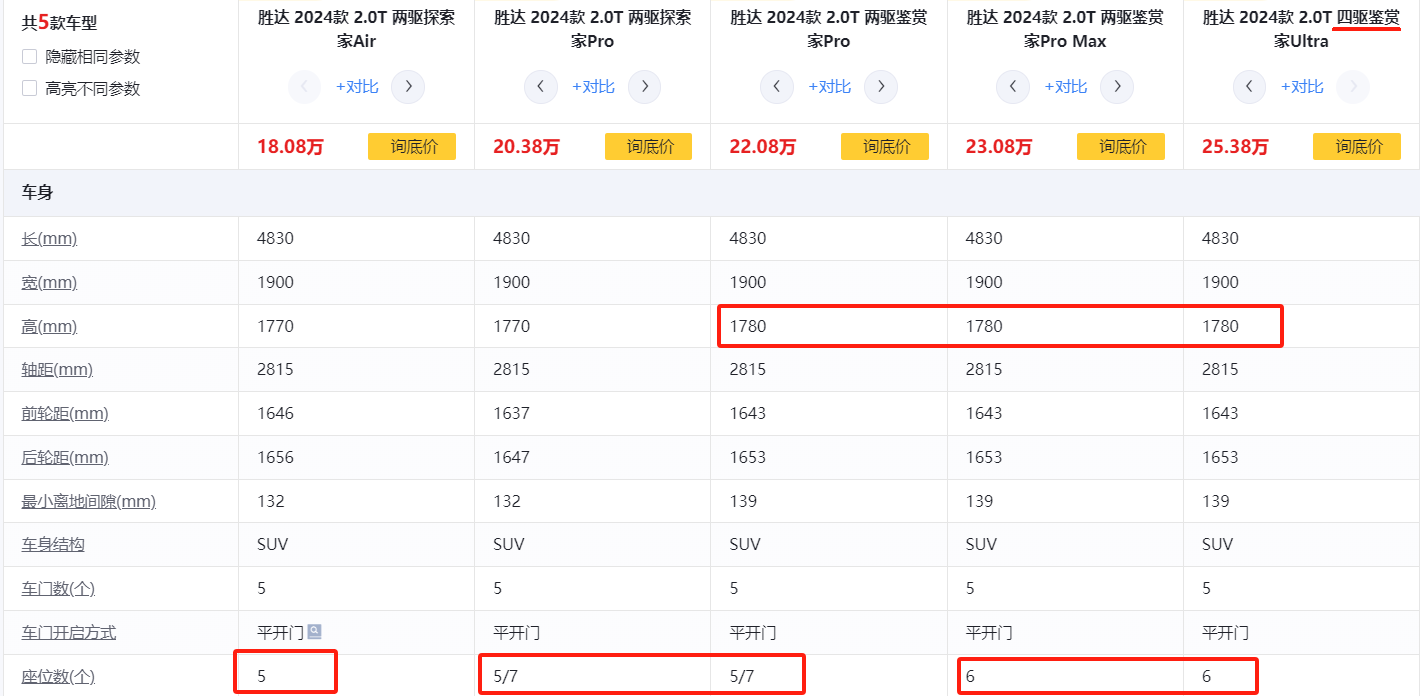1420x696 pixels.
Task: Add 四驱鉴赏家Ultra to comparison via +对比
Action: pos(1301,87)
